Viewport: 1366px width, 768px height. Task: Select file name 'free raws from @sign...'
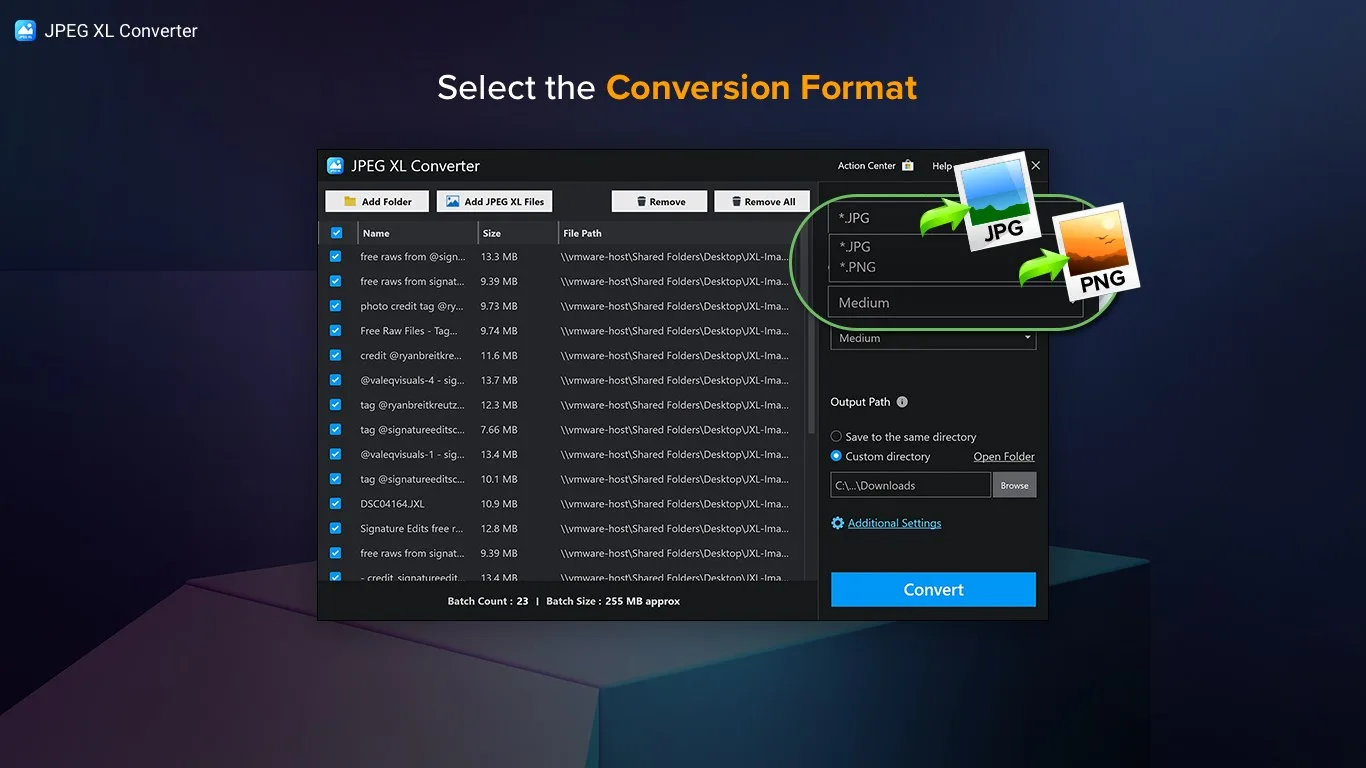pos(412,257)
